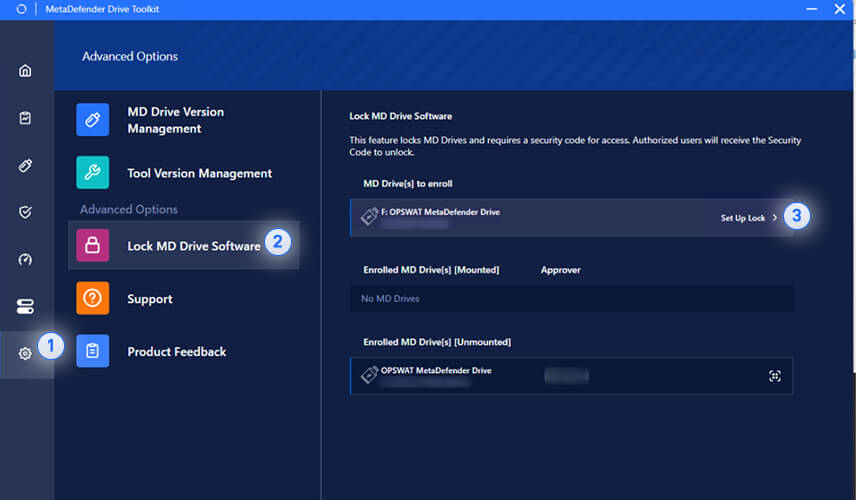Click the MD Drive[s] to enroll heading
Screen dimensions: 856x500
click(x=408, y=184)
